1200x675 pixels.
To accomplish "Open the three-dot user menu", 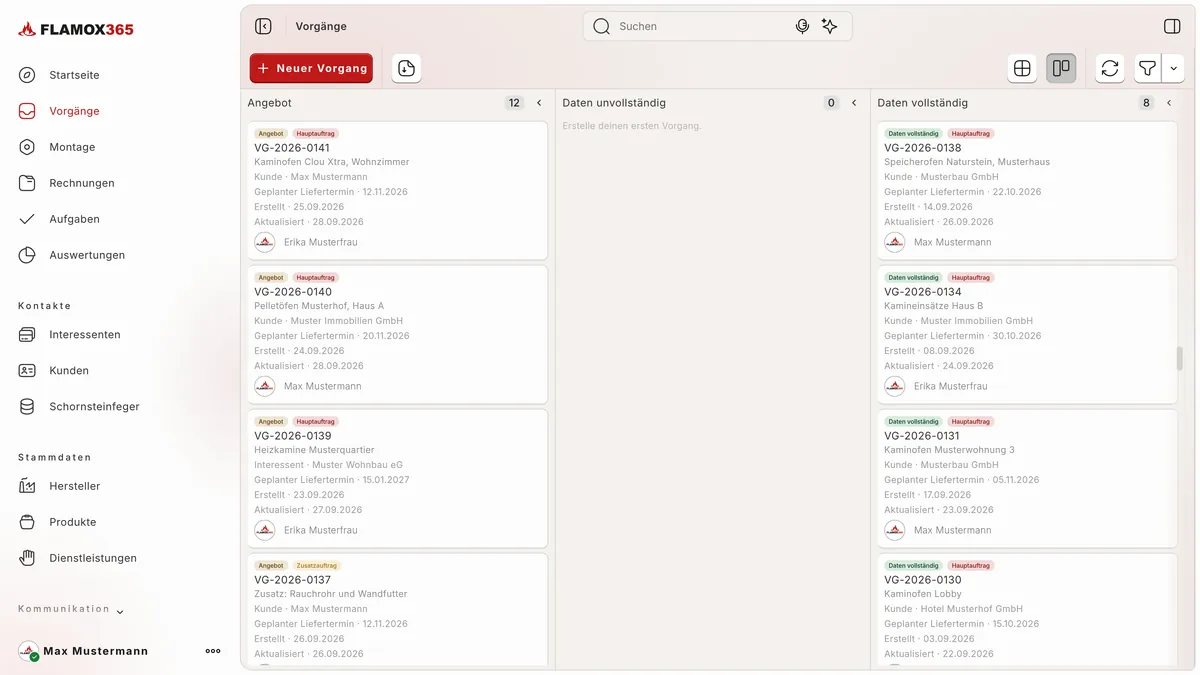I will tap(213, 651).
